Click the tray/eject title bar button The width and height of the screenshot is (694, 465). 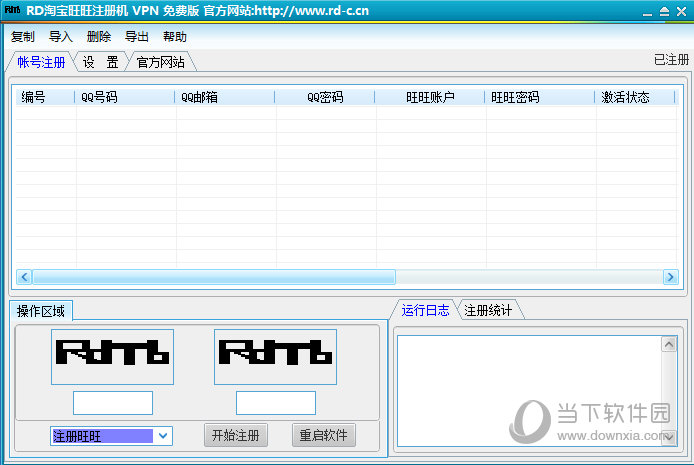tap(664, 12)
